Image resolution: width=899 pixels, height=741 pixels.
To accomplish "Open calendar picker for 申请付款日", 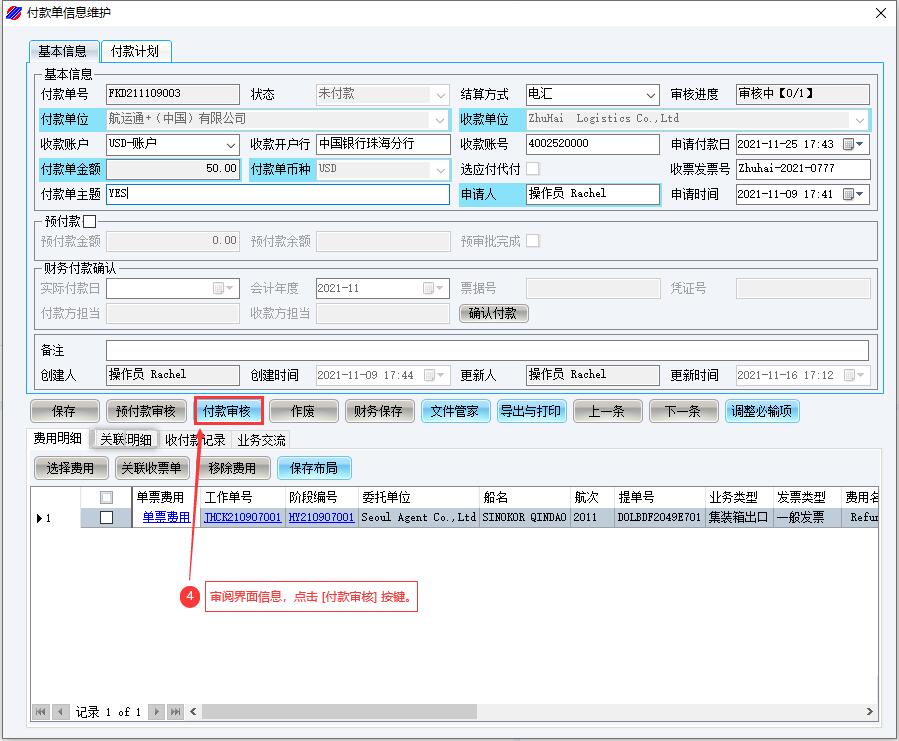I will pos(848,144).
